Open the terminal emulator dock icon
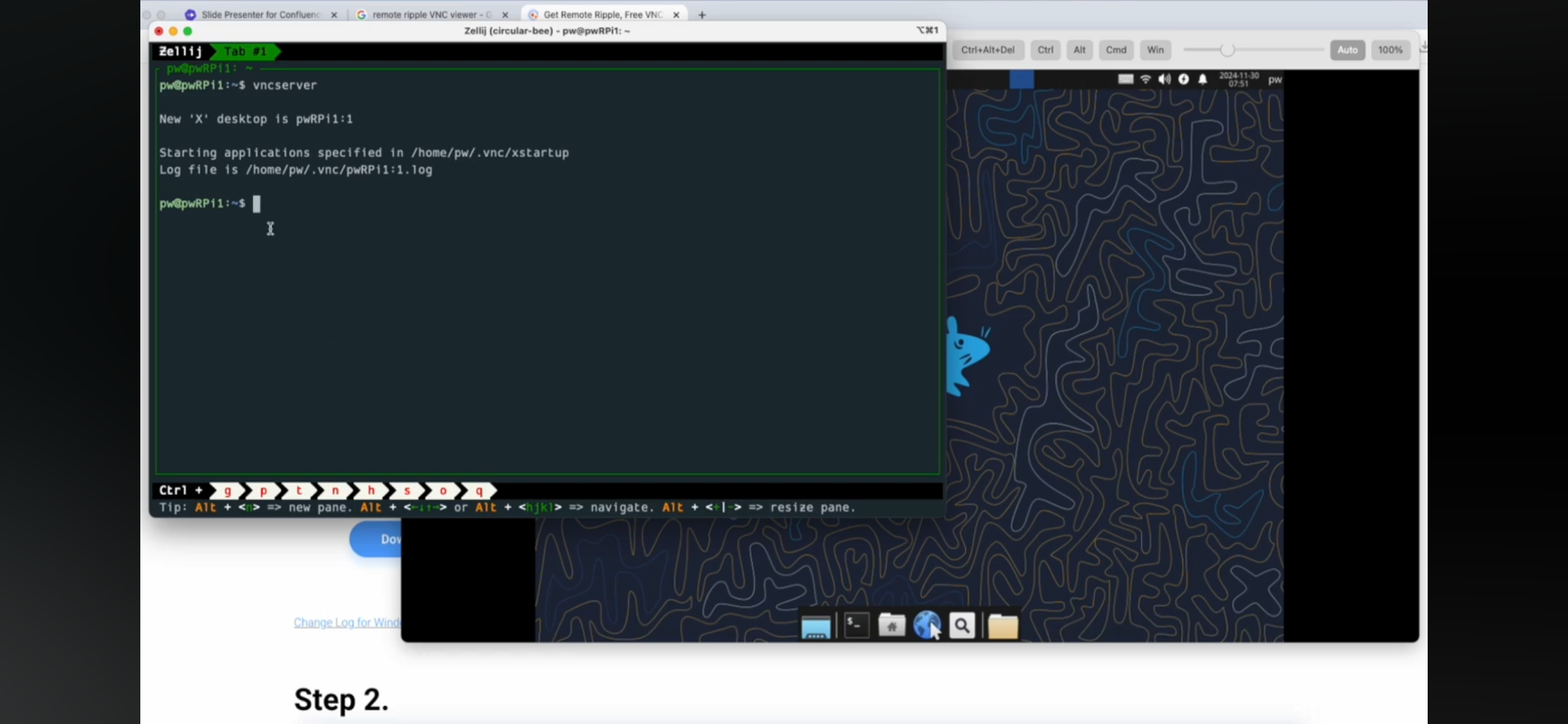This screenshot has width=1568, height=724. tap(856, 626)
